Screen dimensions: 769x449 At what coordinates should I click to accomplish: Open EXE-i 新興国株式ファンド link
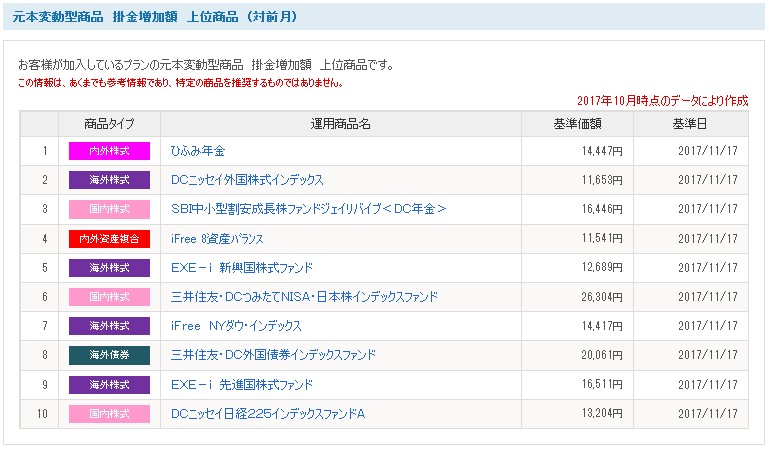click(242, 268)
